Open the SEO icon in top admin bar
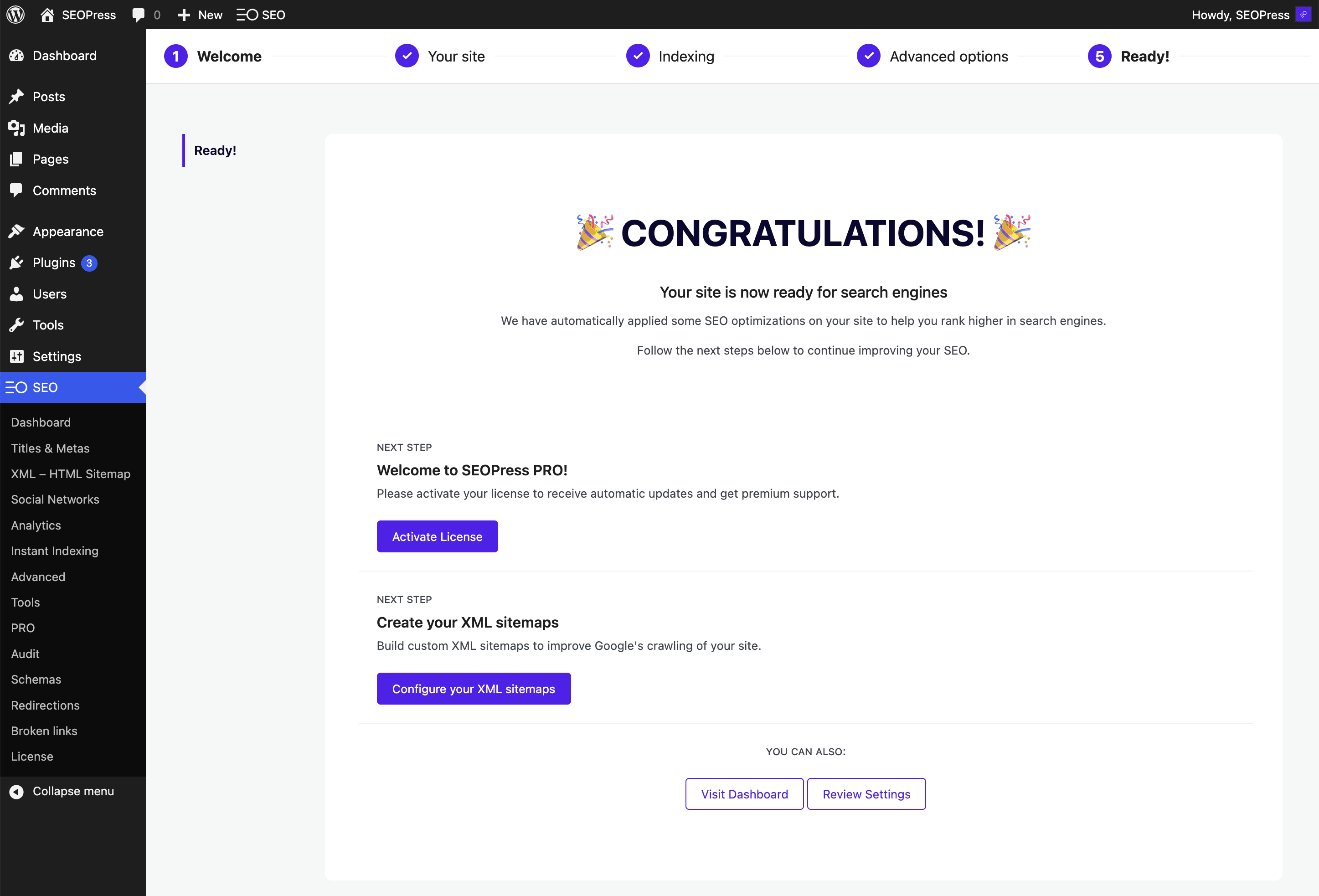The image size is (1319, 896). (247, 15)
